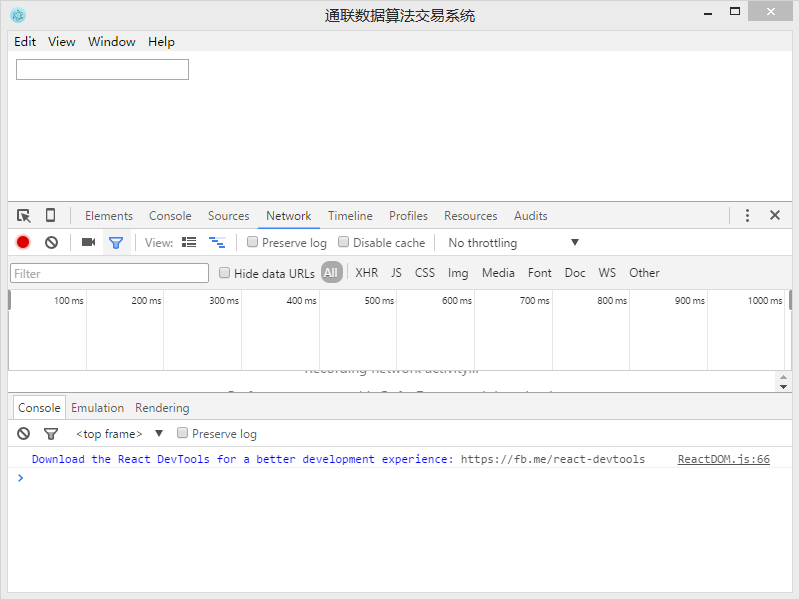This screenshot has width=800, height=600.
Task: Switch to the Audits tab
Action: [531, 216]
